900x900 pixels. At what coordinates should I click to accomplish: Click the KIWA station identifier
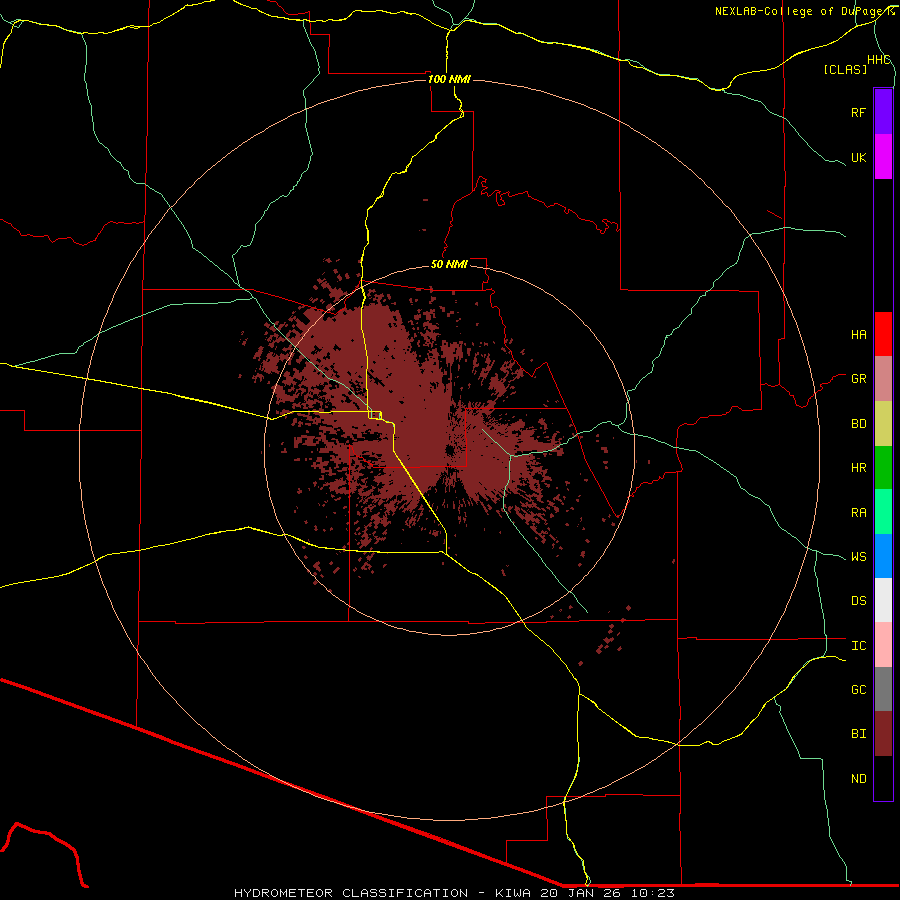tap(514, 893)
